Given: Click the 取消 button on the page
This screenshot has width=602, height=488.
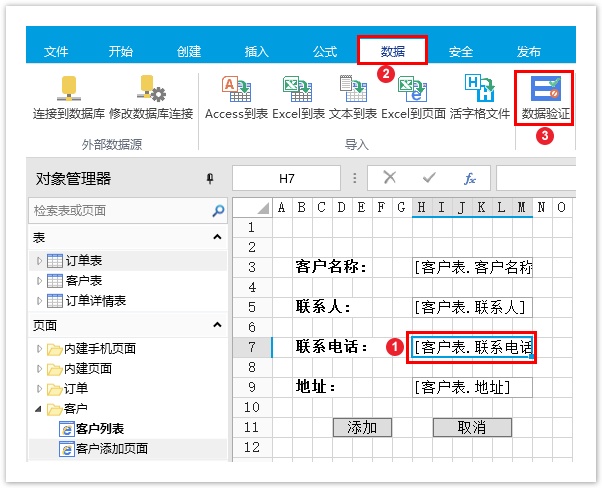Looking at the screenshot, I should click(x=471, y=427).
